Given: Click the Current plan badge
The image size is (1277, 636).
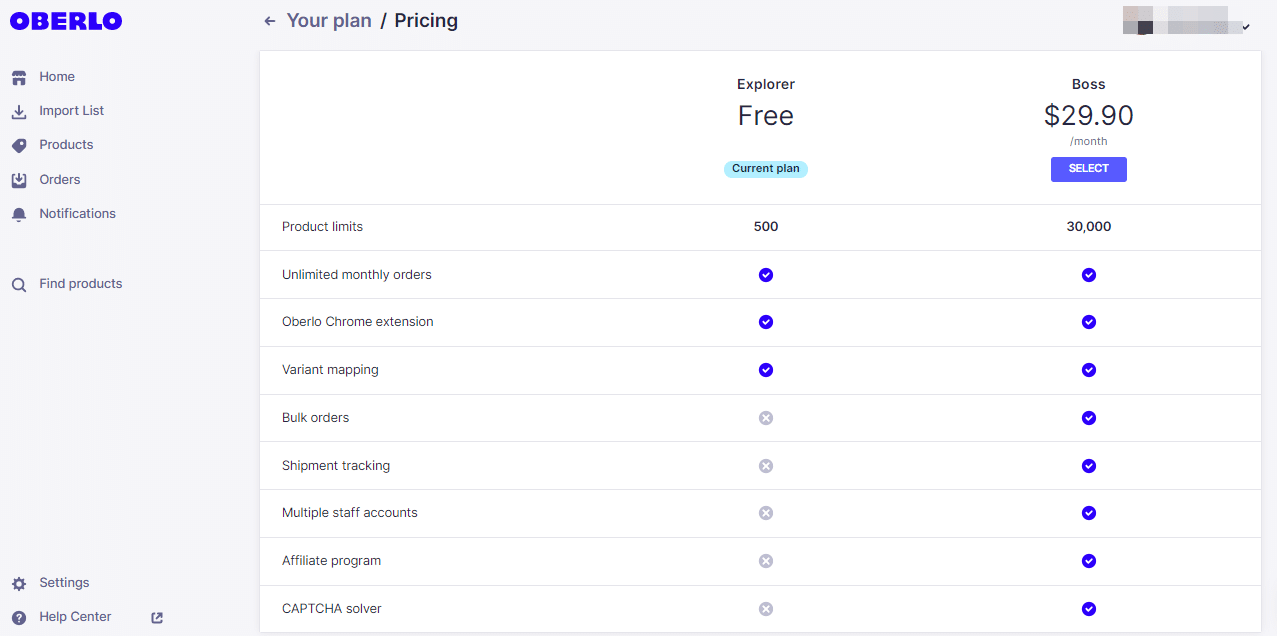Looking at the screenshot, I should 766,169.
